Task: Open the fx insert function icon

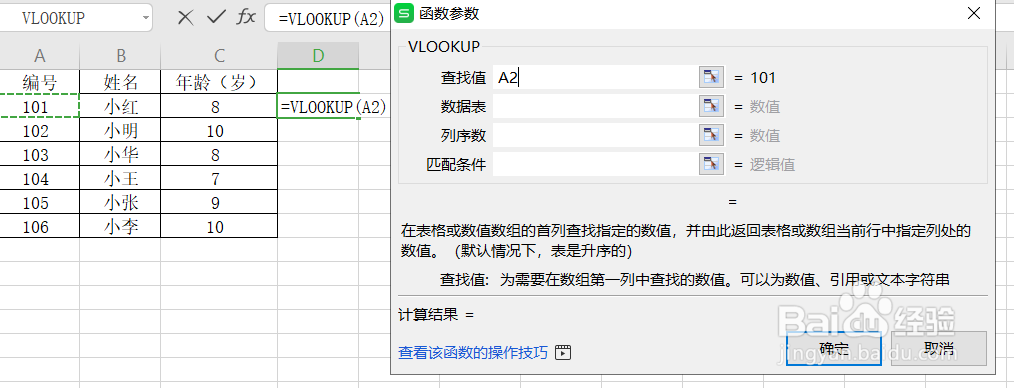Action: click(x=246, y=18)
